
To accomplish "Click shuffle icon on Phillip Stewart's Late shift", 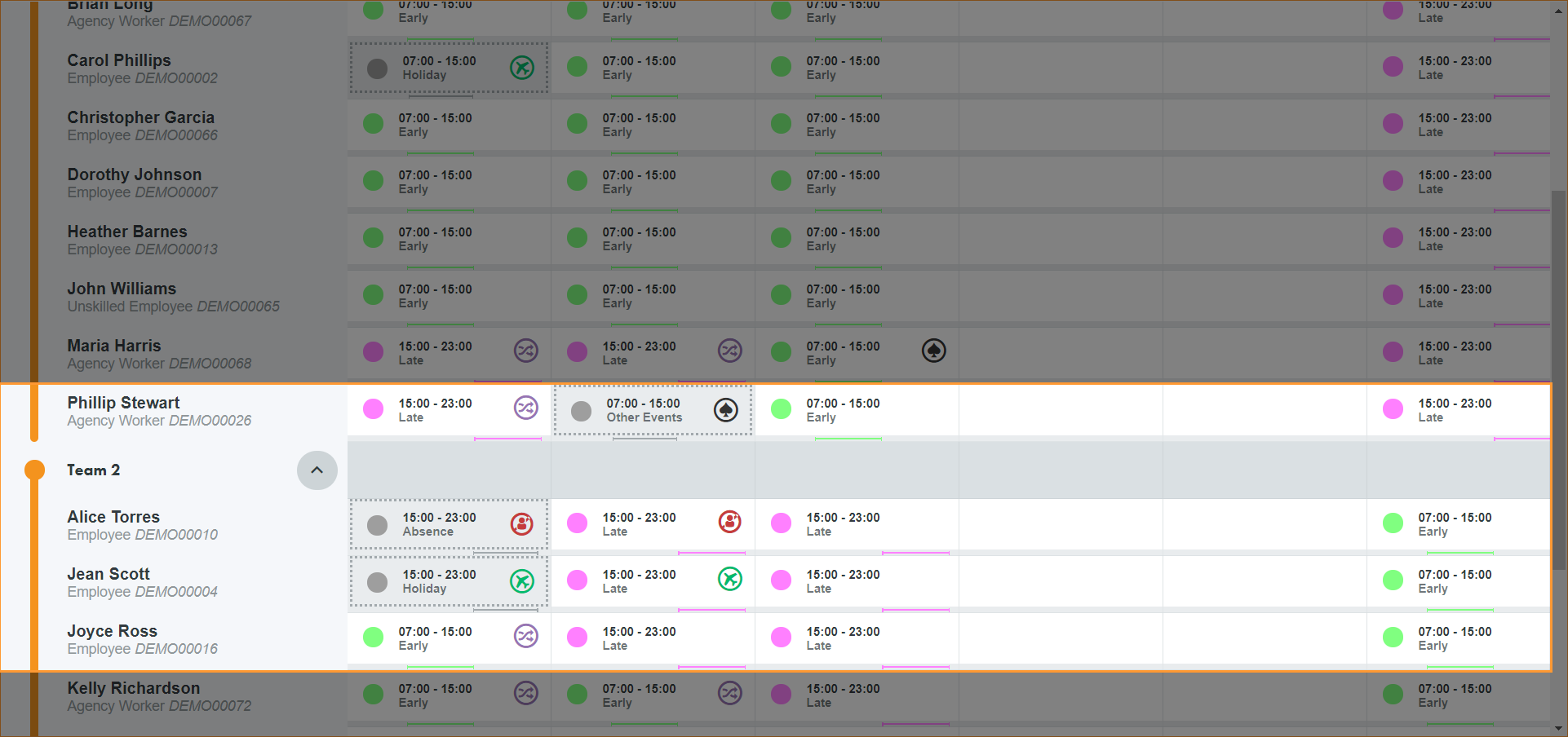I will [525, 408].
